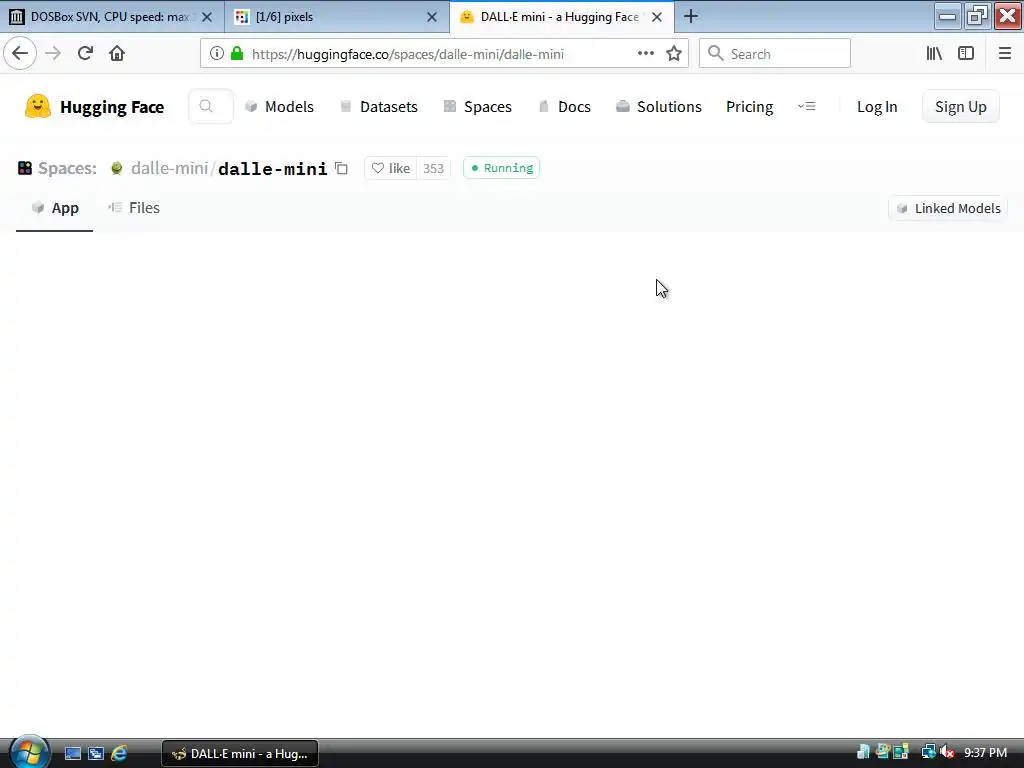Click the muted volume tray icon

click(x=948, y=752)
